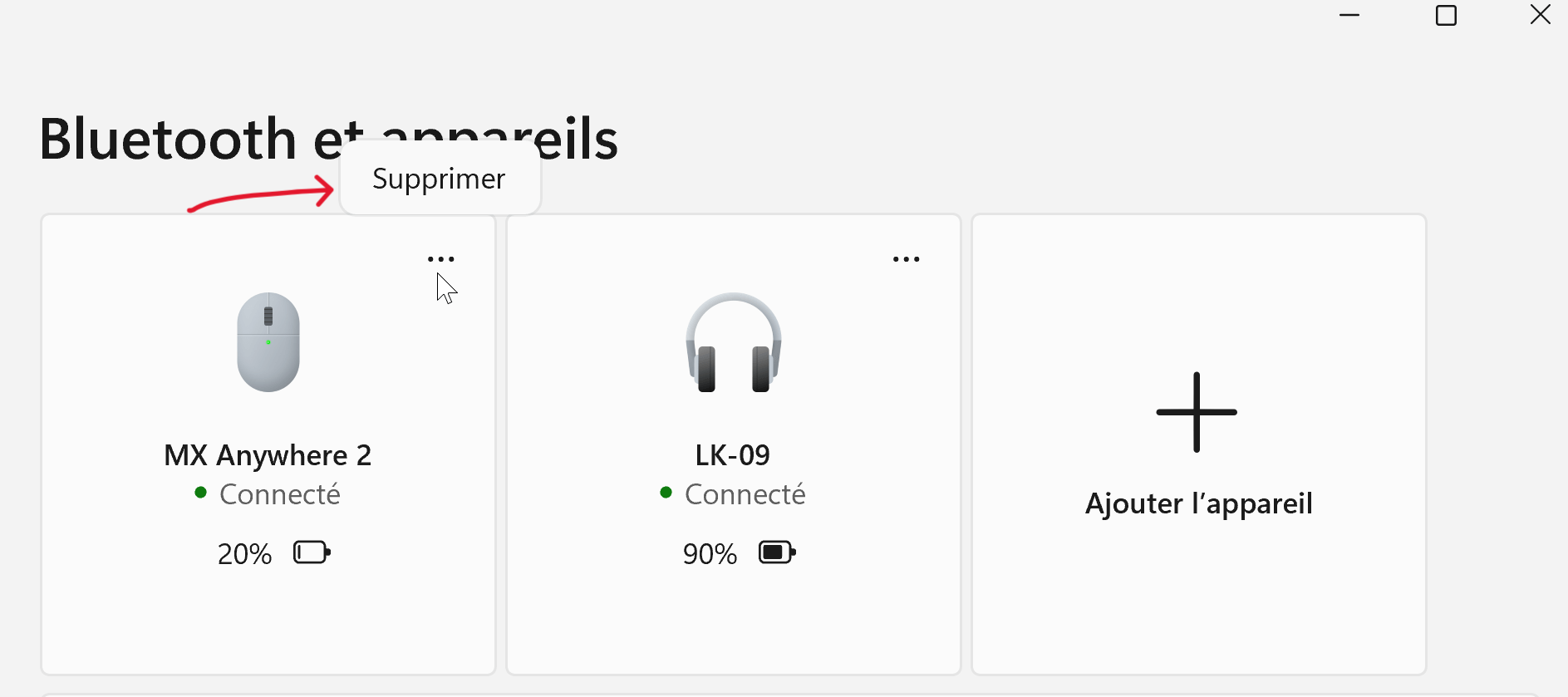This screenshot has width=1568, height=697.
Task: Click the battery icon beside 90%
Action: [x=777, y=552]
